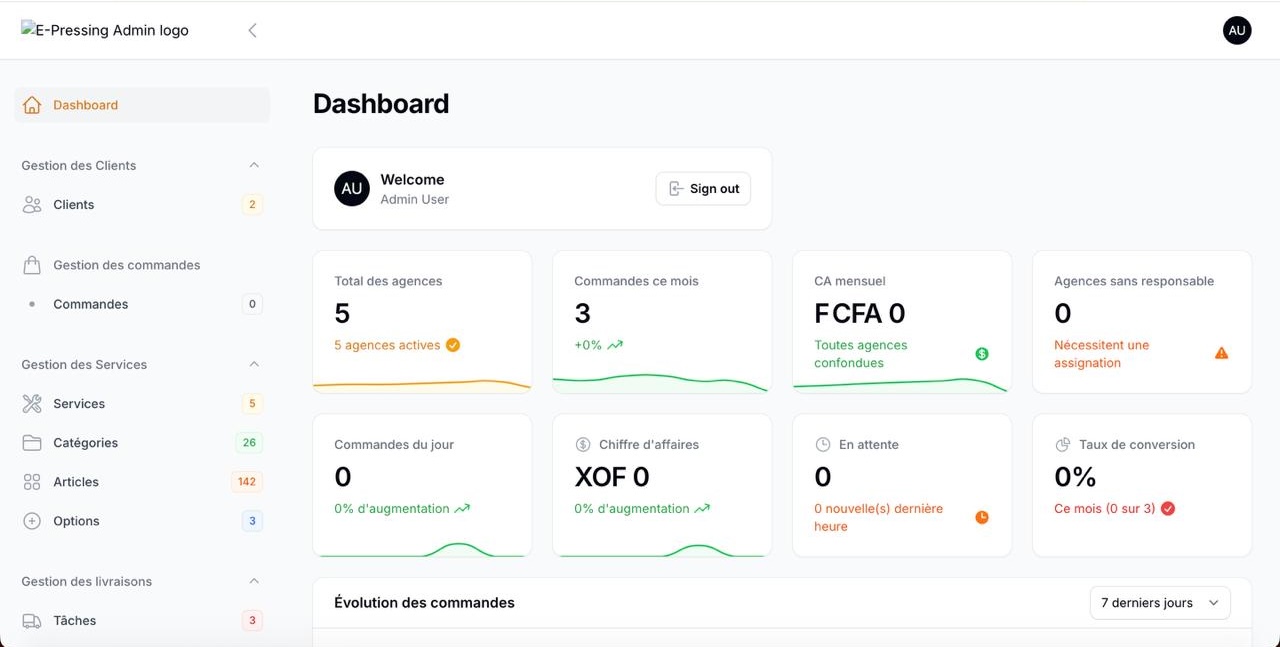Click the AU avatar in top bar
This screenshot has height=647, width=1280.
1237,30
